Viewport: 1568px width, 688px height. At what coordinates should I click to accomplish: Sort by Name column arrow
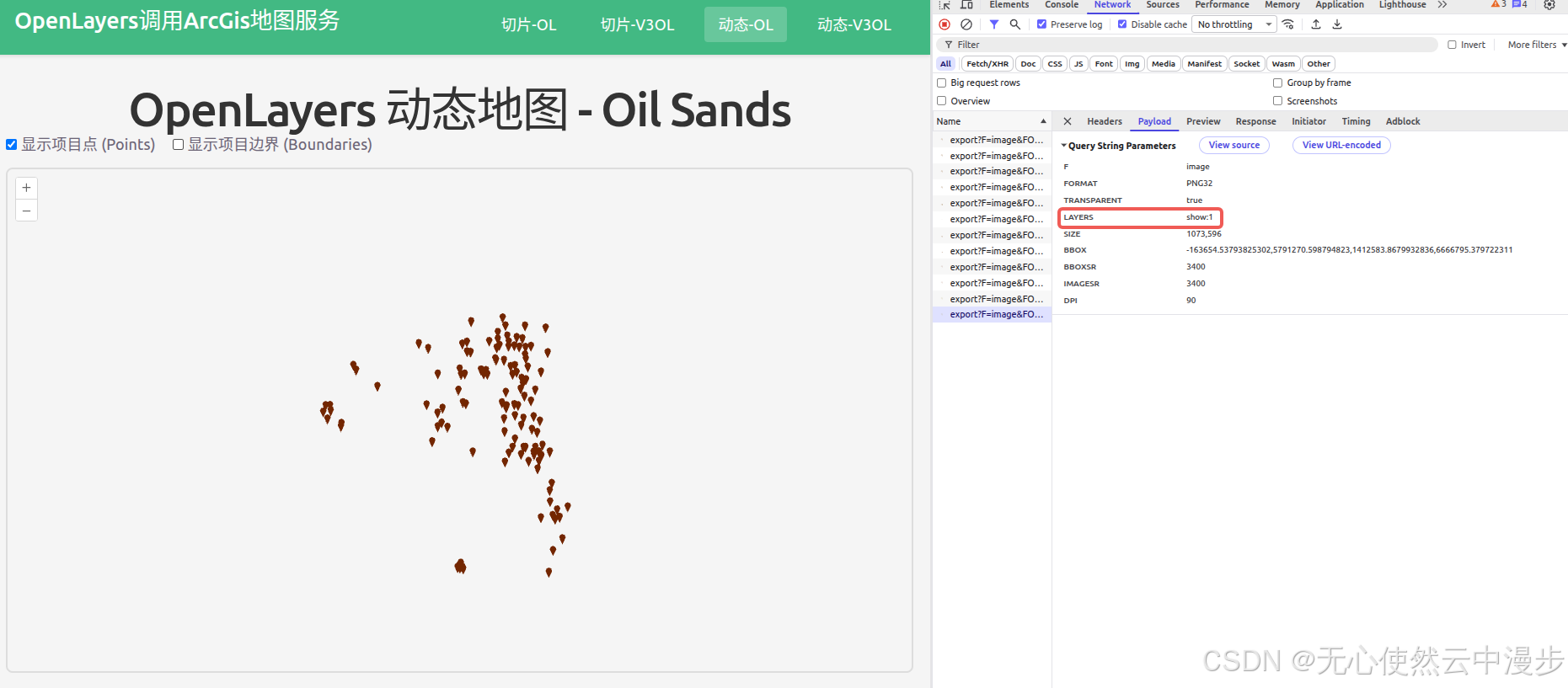(x=1043, y=121)
